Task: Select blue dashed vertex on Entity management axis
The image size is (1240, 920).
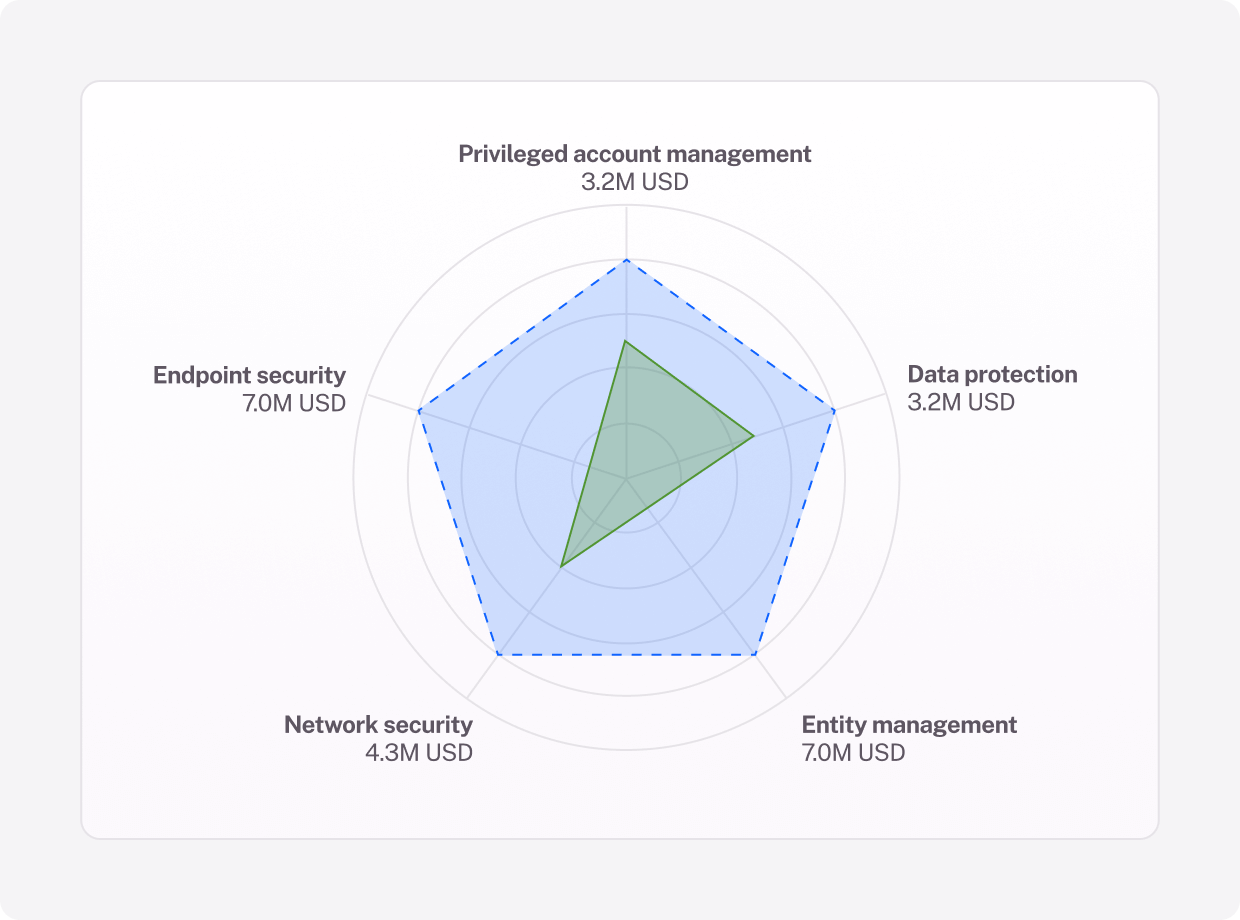Action: click(x=755, y=655)
